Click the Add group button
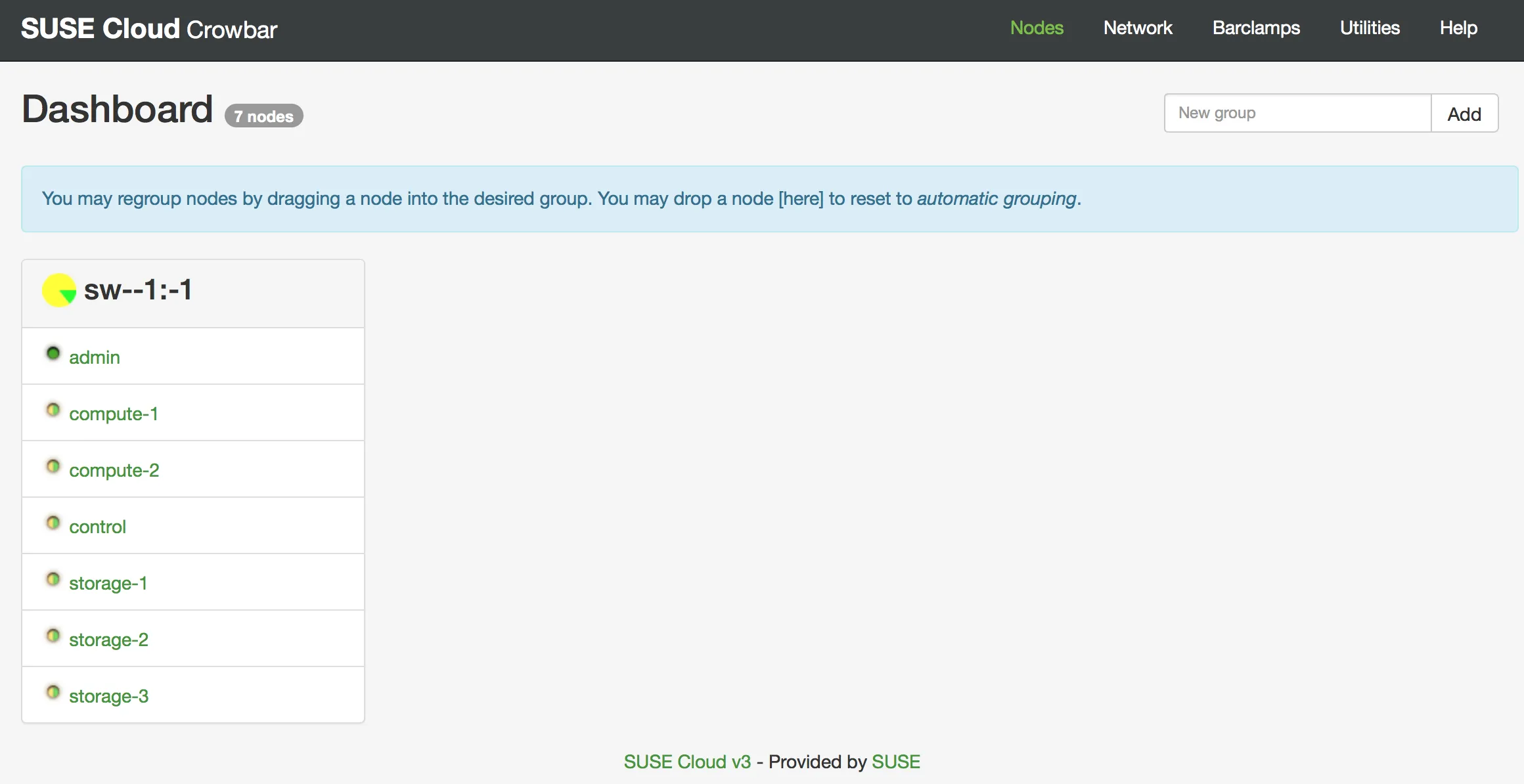1524x784 pixels. (1464, 114)
